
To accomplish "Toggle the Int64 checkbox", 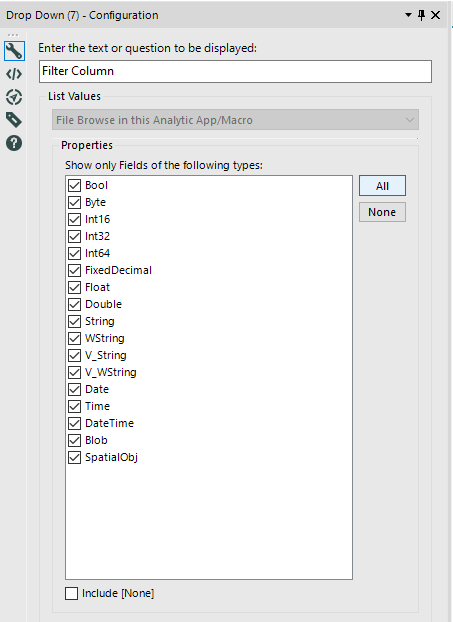I will pyautogui.click(x=75, y=253).
